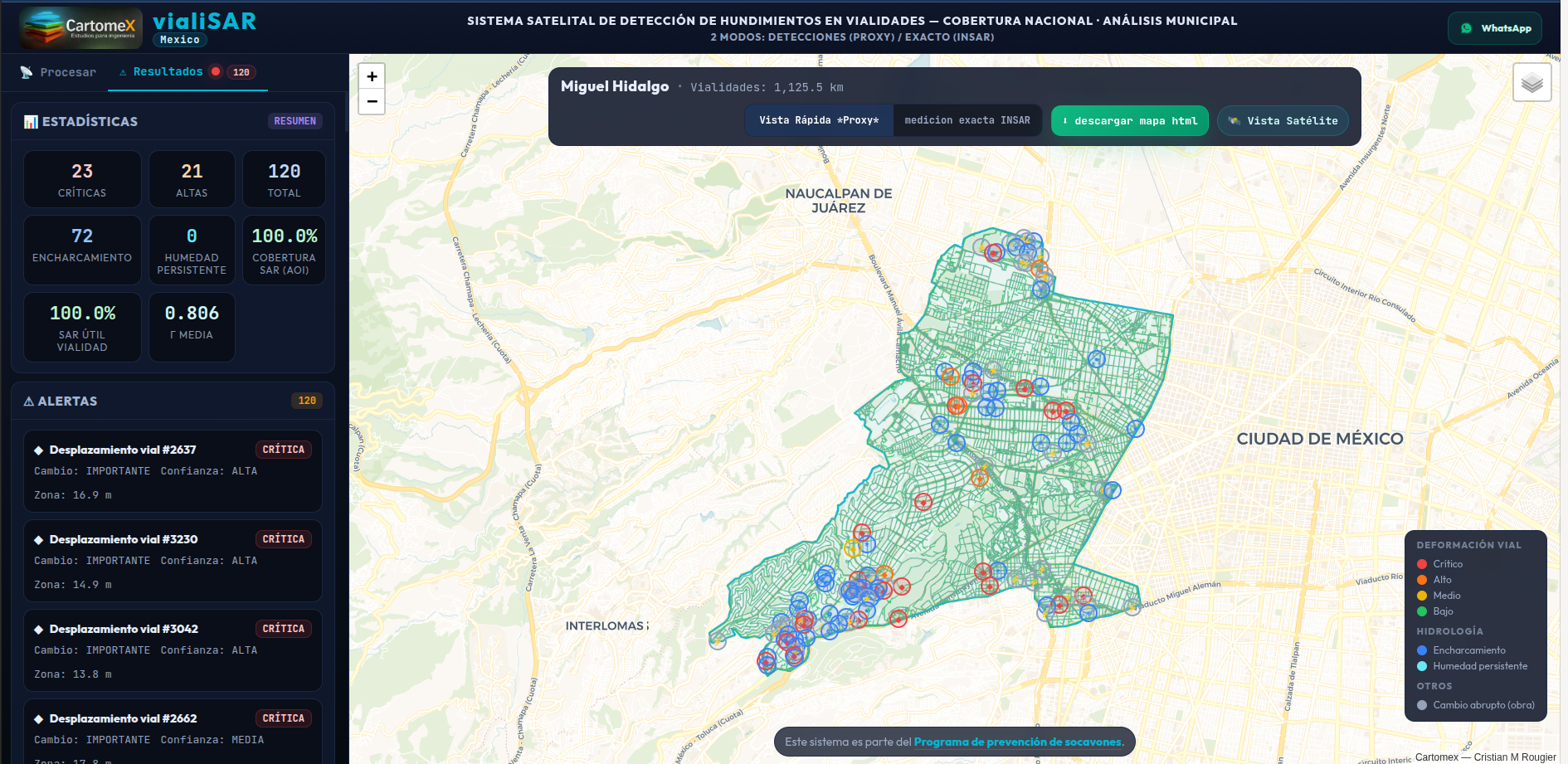Click the alert triangle icon beside ALERTAS
This screenshot has height=764, width=1568.
coord(28,400)
